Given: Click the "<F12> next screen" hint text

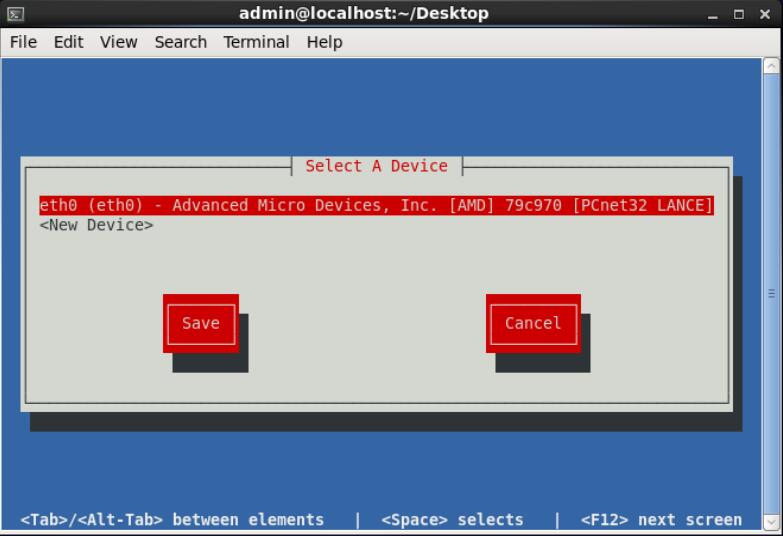Looking at the screenshot, I should click(661, 520).
